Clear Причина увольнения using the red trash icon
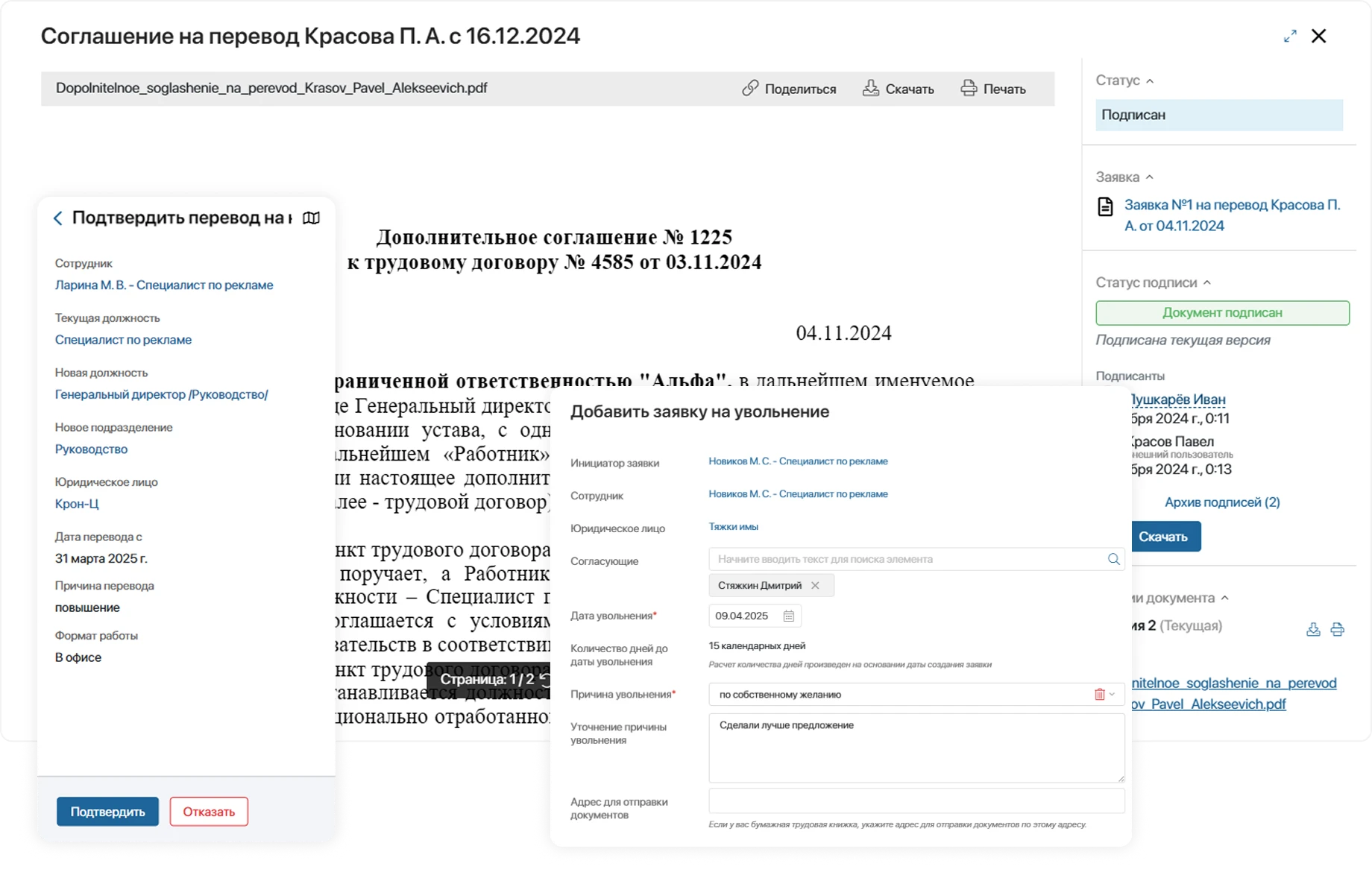The height and width of the screenshot is (878, 1372). click(1099, 694)
